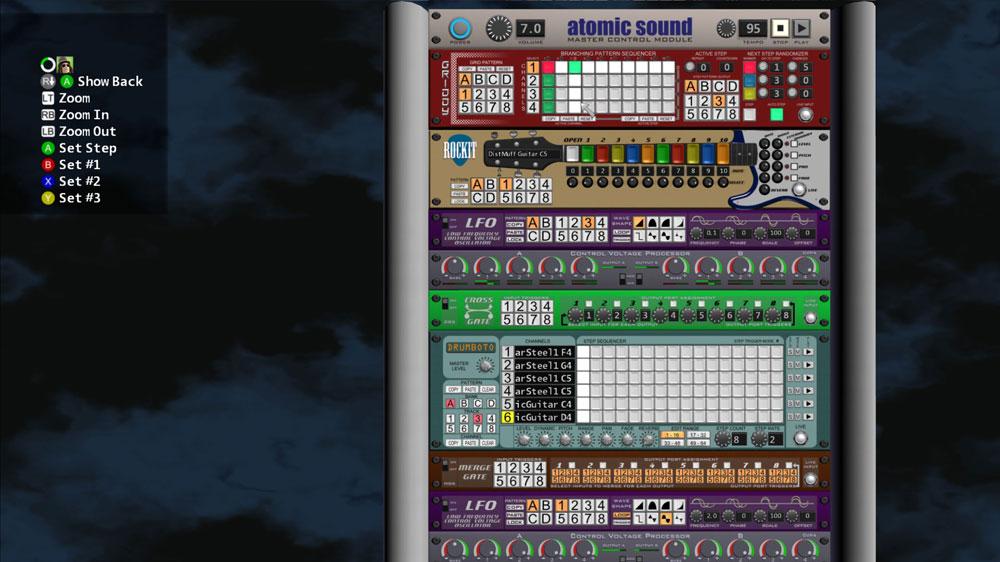
Task: Select Drumboto bank A
Action: click(x=450, y=403)
